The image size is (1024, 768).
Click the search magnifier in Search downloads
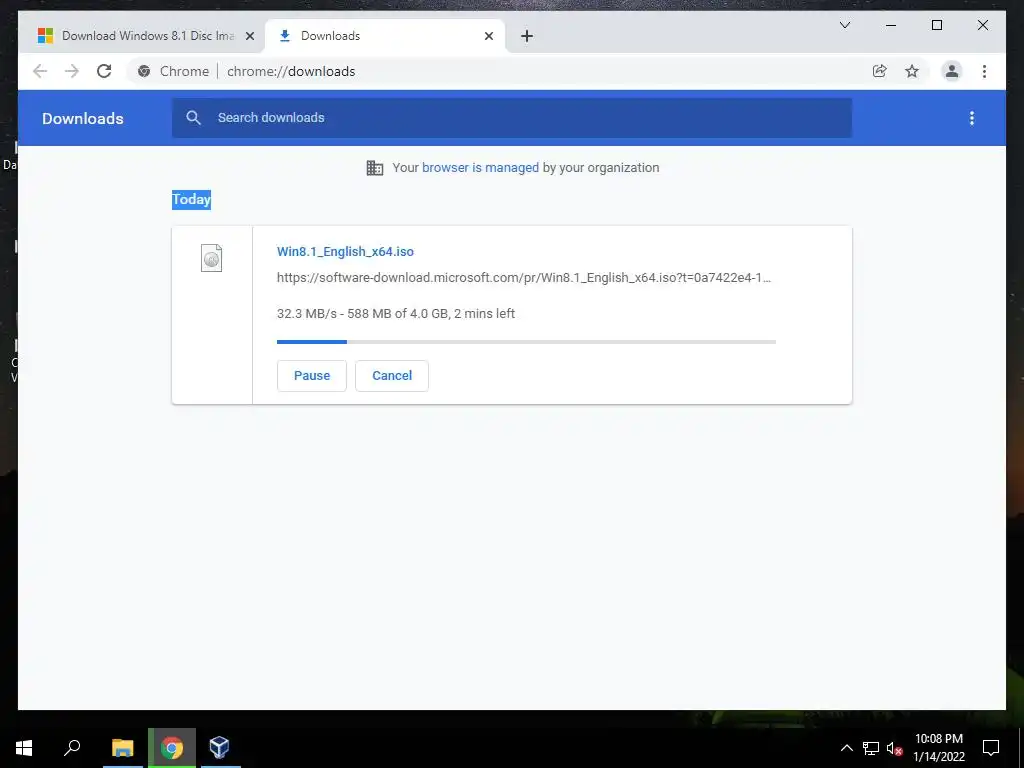193,118
